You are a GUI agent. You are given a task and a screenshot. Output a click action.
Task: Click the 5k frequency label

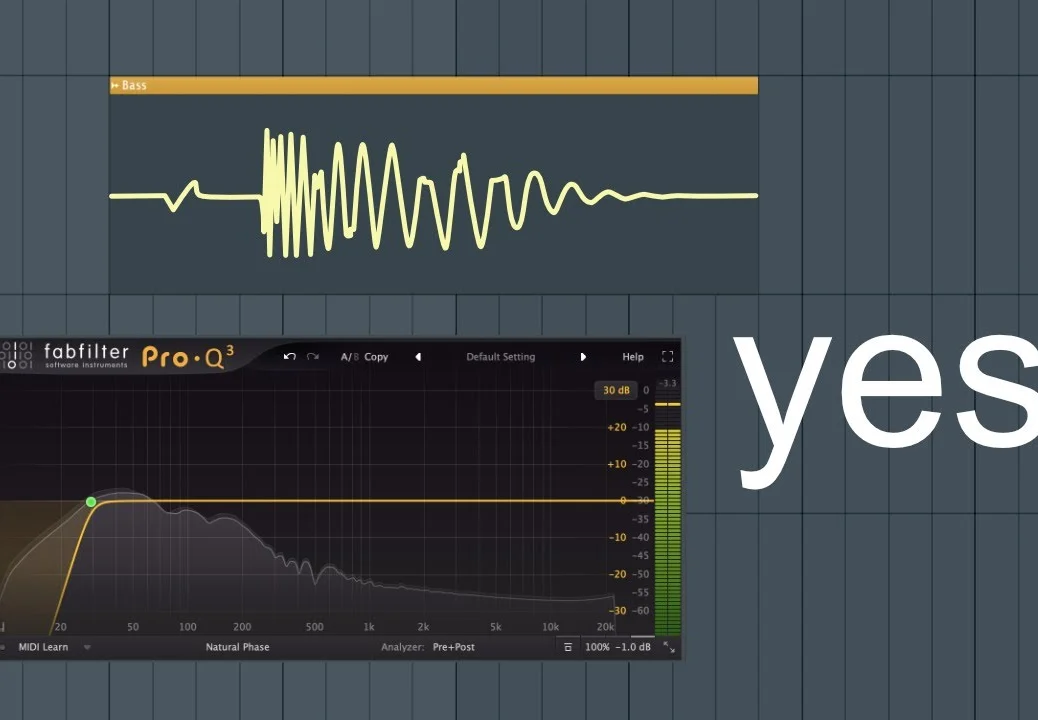[x=496, y=627]
